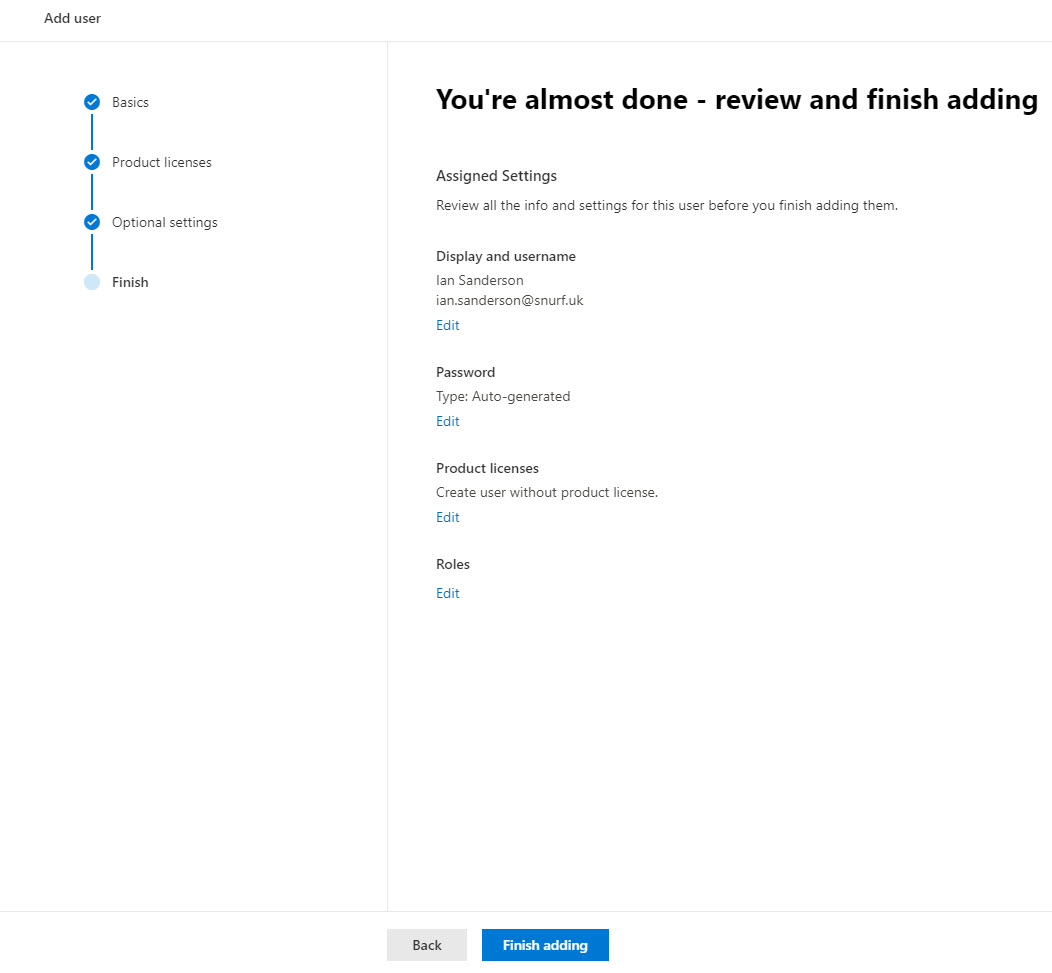Select the Optional settings wizard step
The height and width of the screenshot is (973, 1052).
tap(164, 222)
